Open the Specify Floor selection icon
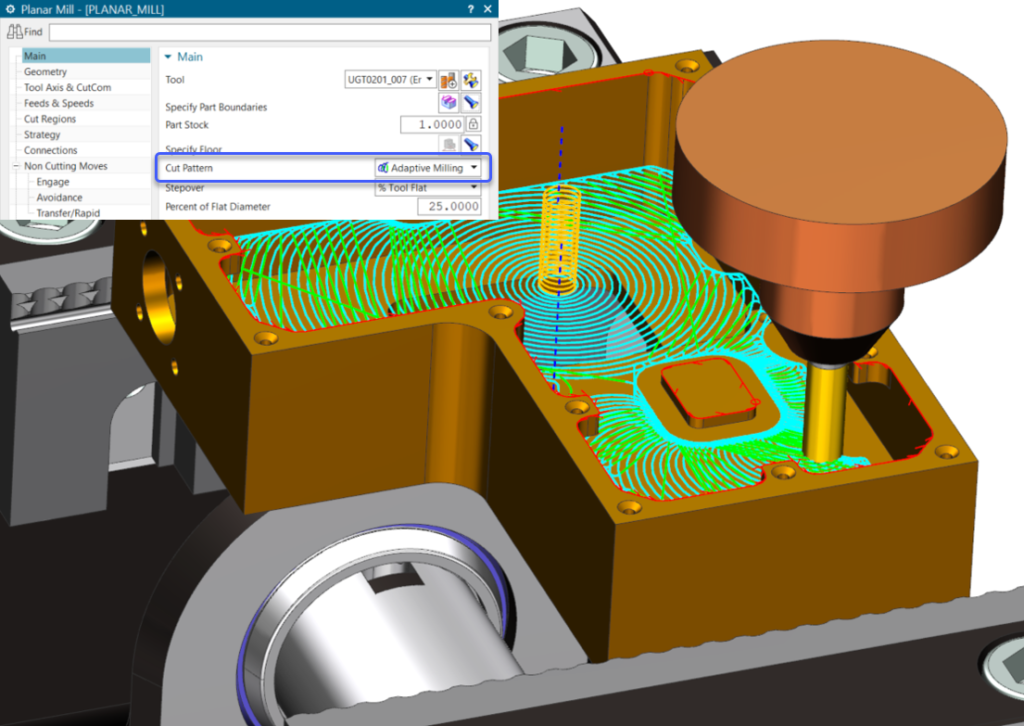1024x726 pixels. pos(448,143)
